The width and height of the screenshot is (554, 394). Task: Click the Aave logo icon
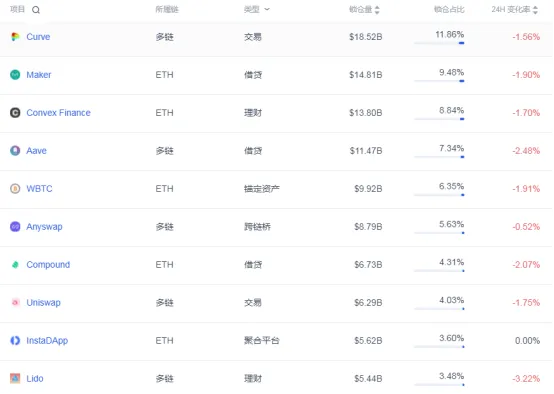click(15, 151)
